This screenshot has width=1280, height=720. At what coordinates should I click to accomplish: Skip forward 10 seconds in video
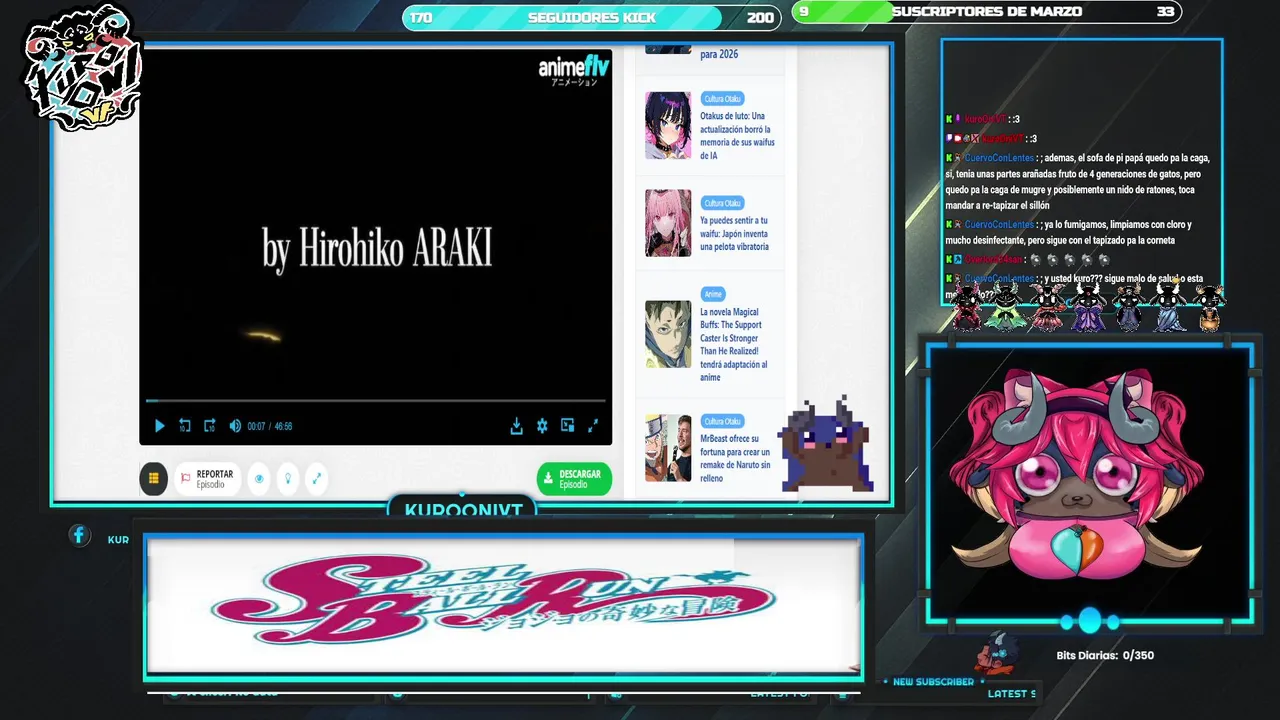pos(209,426)
